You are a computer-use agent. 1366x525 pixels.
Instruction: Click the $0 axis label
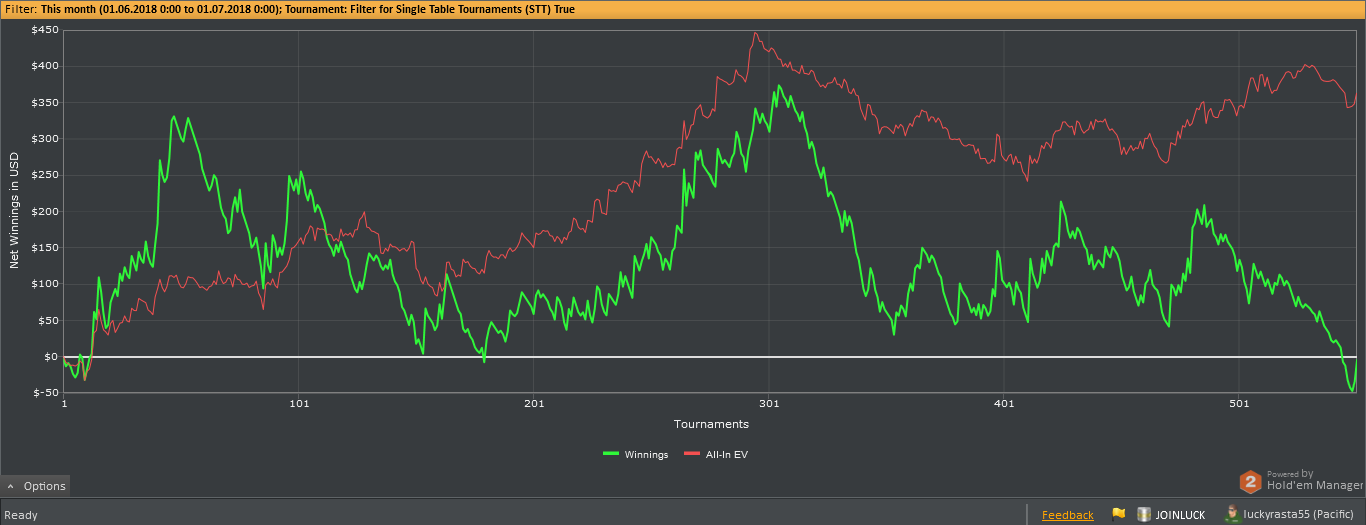50,356
